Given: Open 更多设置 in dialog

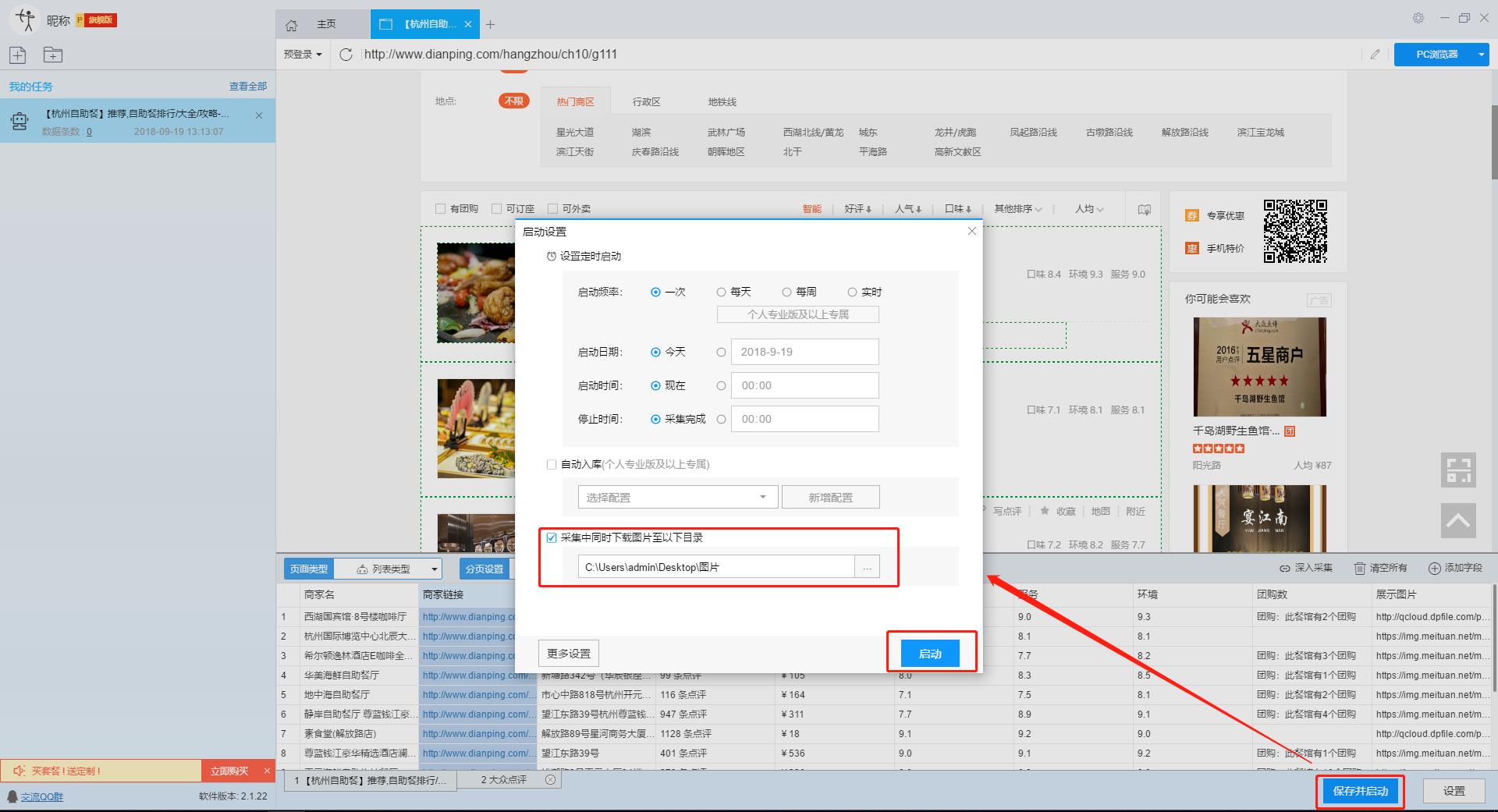Looking at the screenshot, I should point(569,654).
